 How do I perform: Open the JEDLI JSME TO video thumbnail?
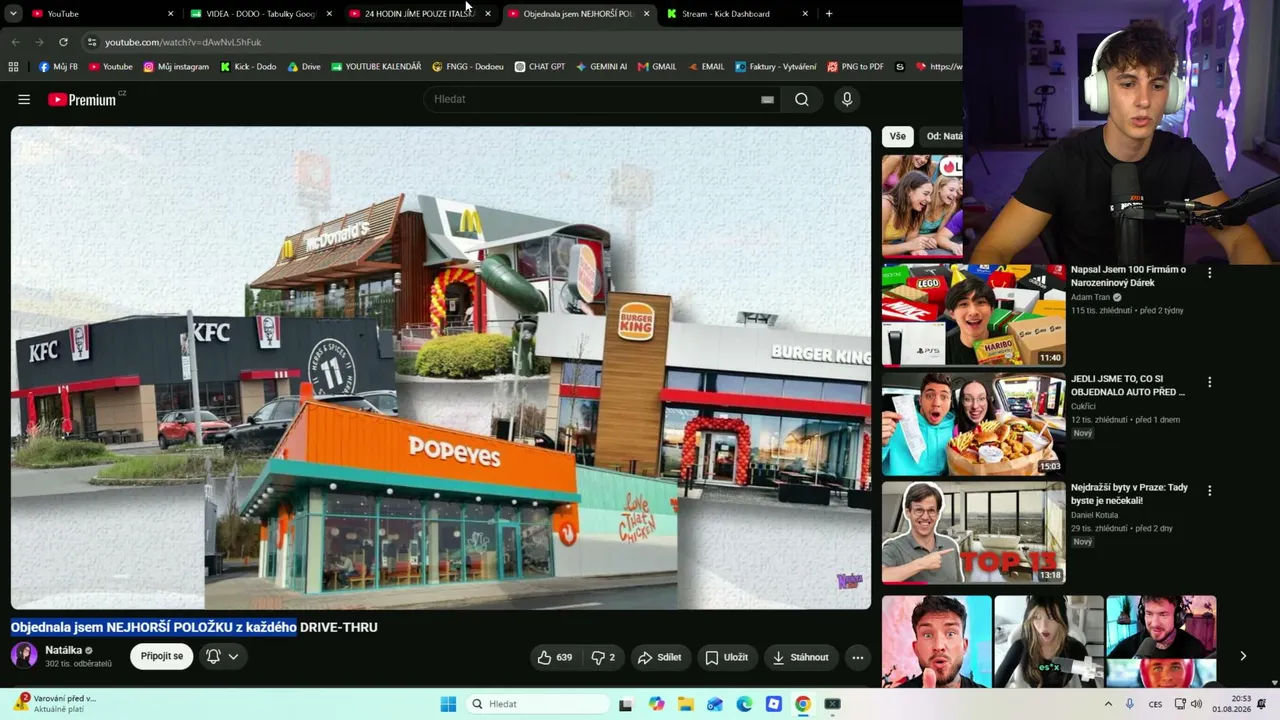[x=973, y=424]
